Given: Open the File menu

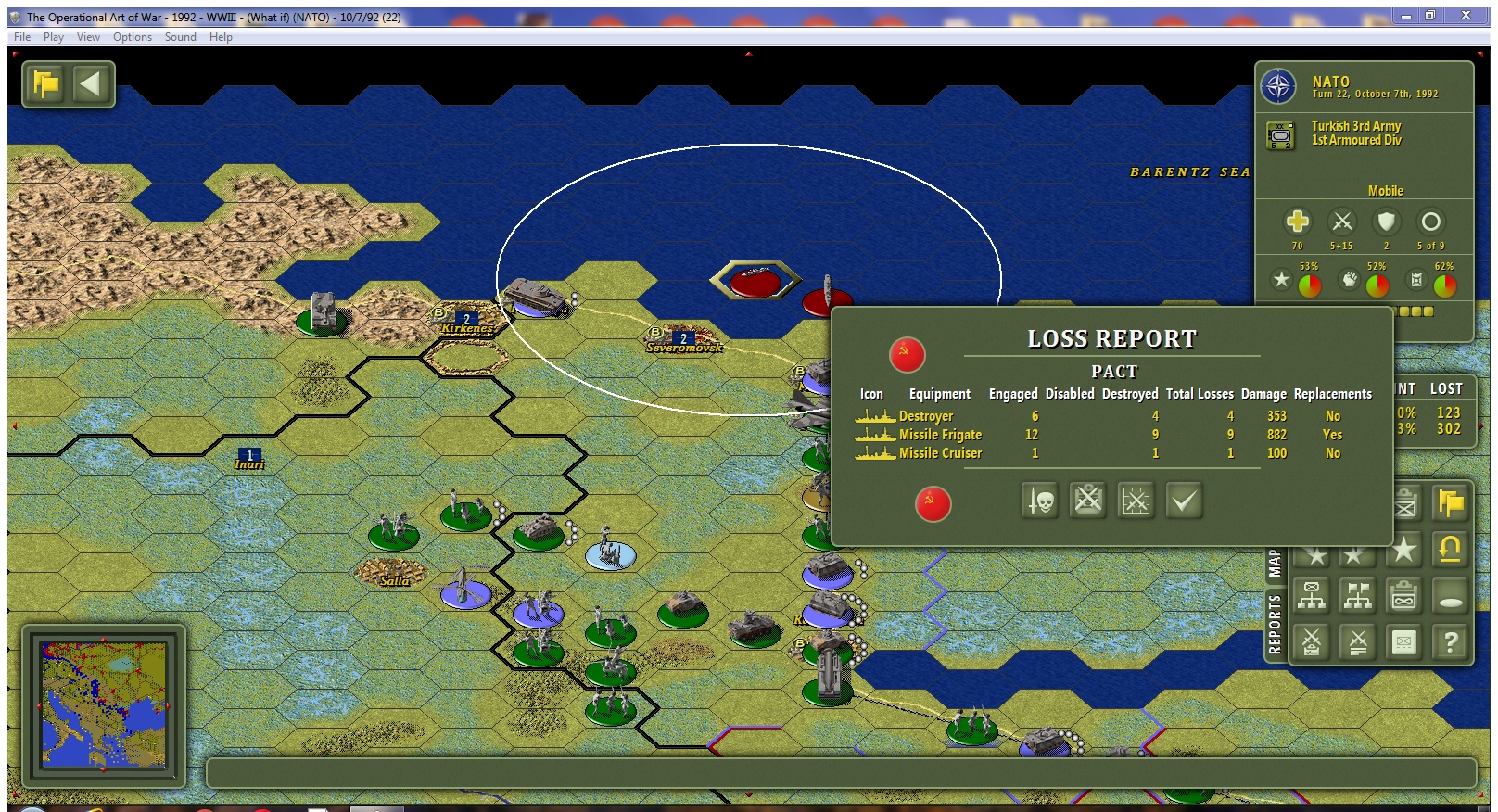Looking at the screenshot, I should 22,37.
